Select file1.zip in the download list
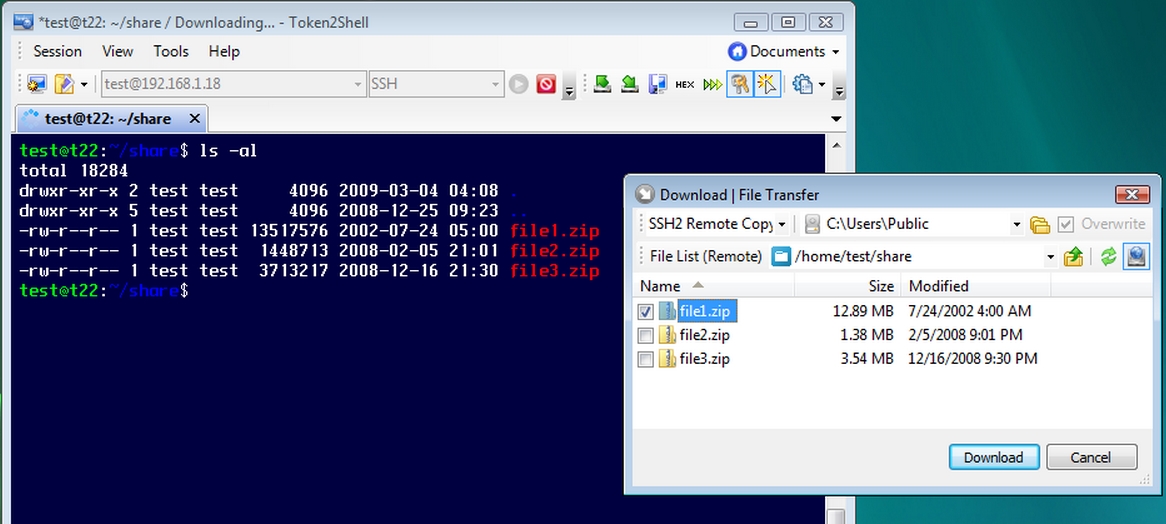Image resolution: width=1166 pixels, height=524 pixels. (707, 311)
